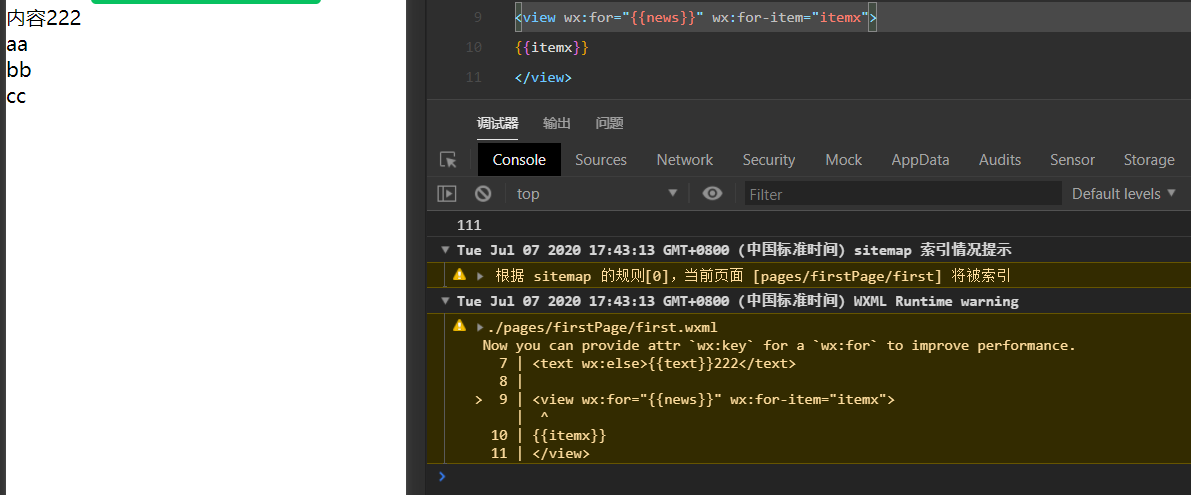1191x495 pixels.
Task: Open the Network tab
Action: [x=685, y=160]
